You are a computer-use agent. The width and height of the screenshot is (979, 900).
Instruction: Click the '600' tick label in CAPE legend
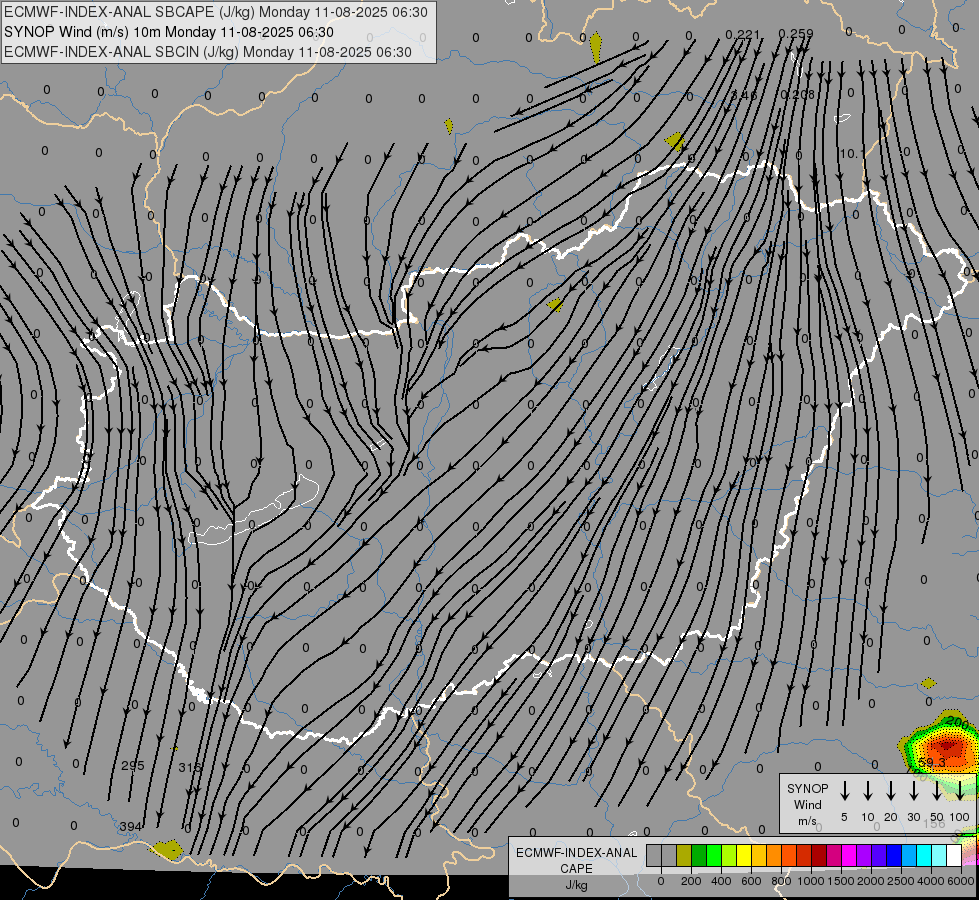[751, 881]
